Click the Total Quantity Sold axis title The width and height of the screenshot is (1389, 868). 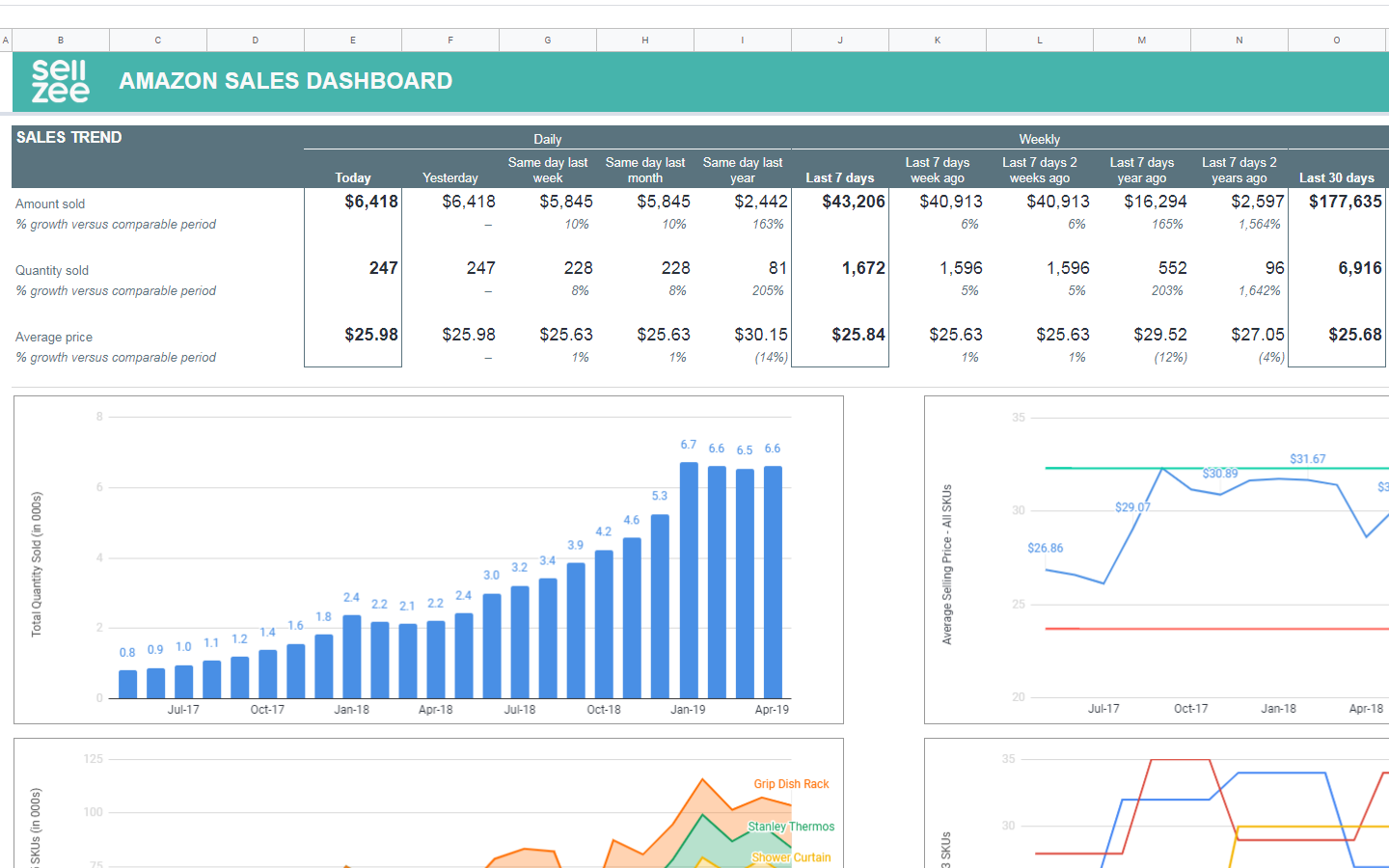(37, 564)
